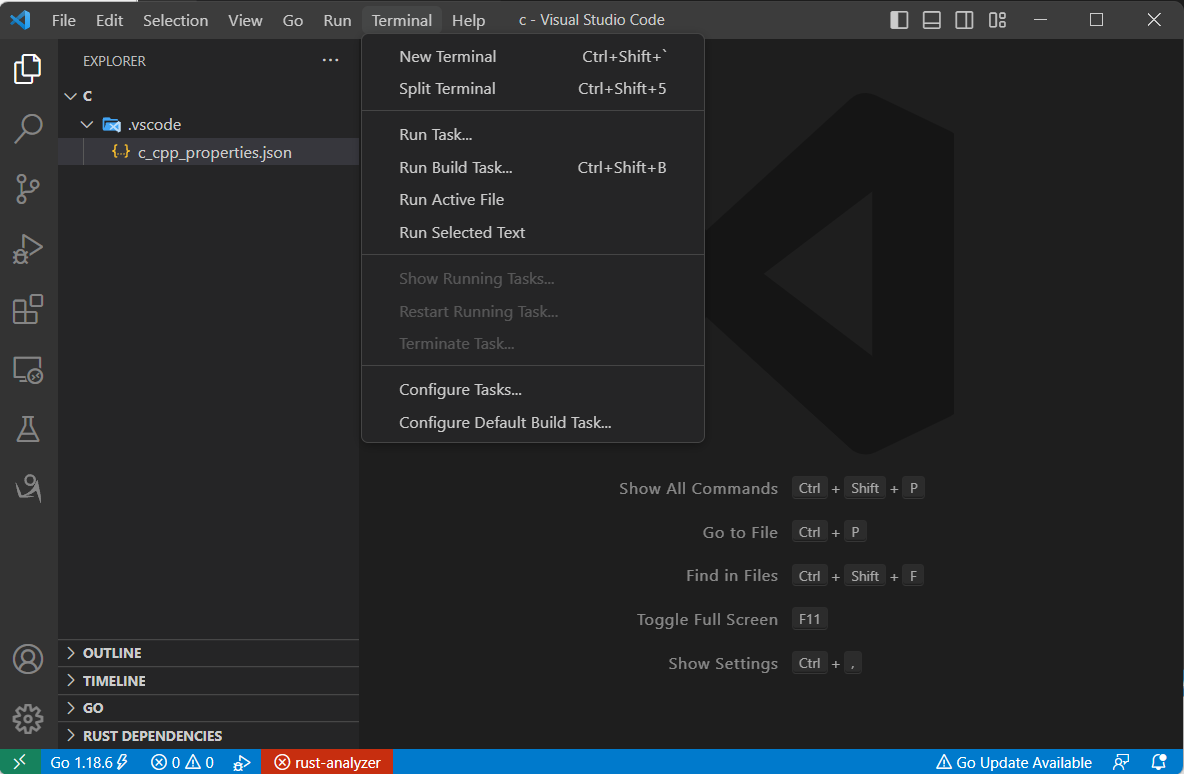Minimize the VS Code window
This screenshot has height=774, width=1184.
[1040, 20]
